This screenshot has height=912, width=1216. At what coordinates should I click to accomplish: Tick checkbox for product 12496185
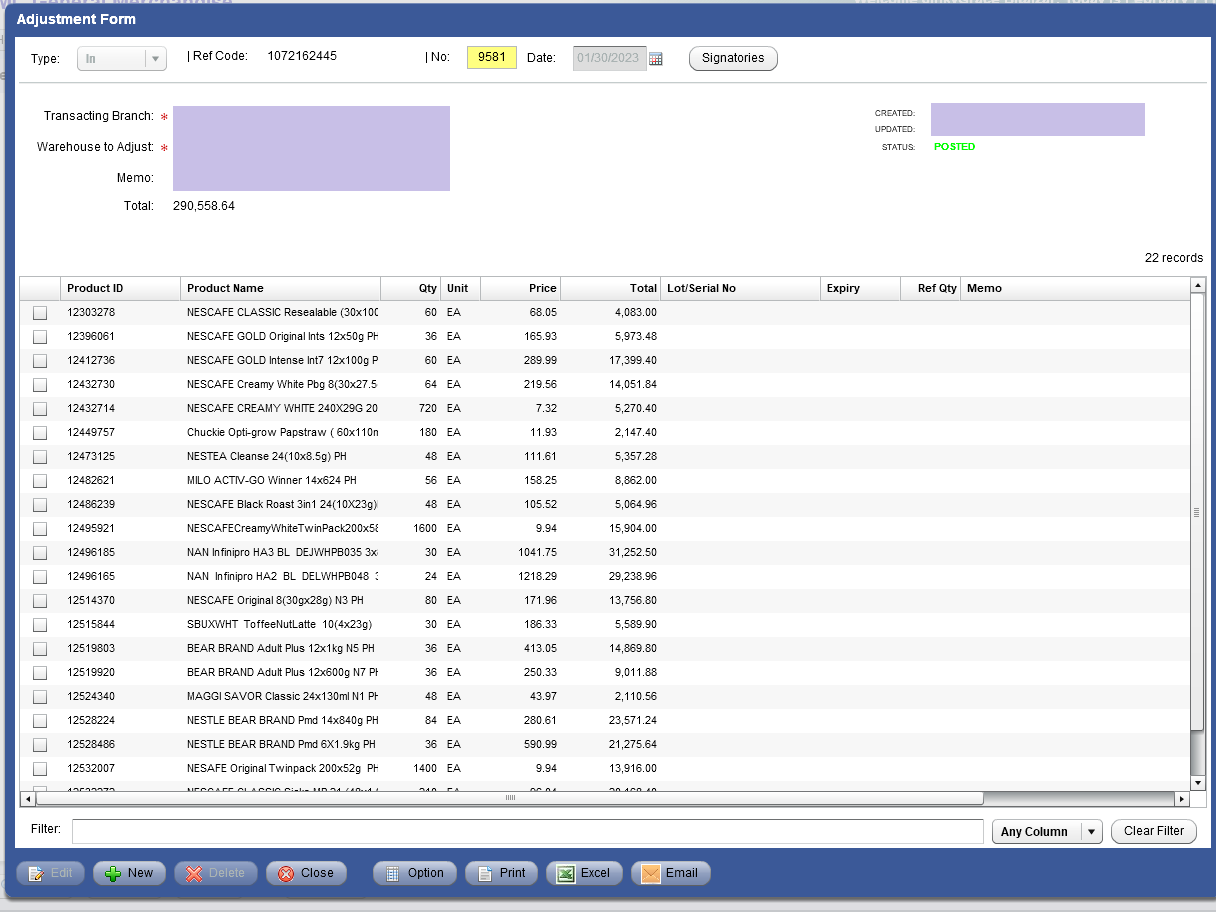40,553
